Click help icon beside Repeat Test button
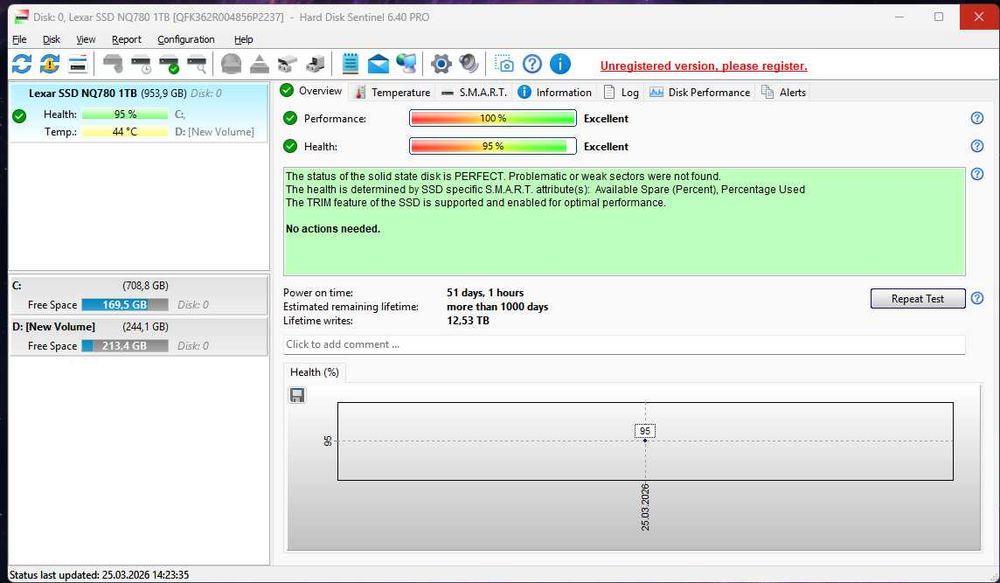Screen dimensions: 1000x583 [977, 298]
